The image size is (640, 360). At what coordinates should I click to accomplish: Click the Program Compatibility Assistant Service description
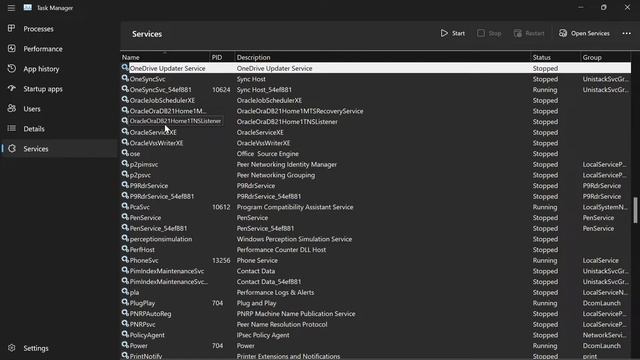tap(295, 207)
